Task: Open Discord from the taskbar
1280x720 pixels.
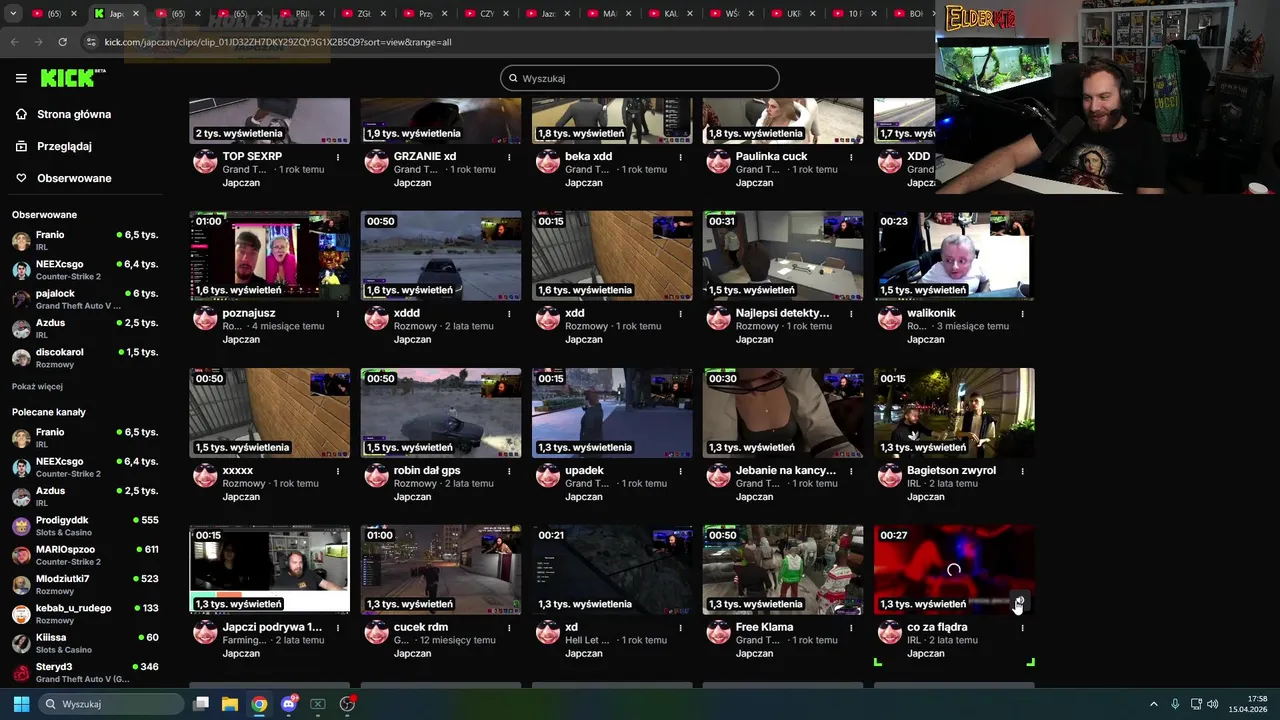Action: click(289, 704)
